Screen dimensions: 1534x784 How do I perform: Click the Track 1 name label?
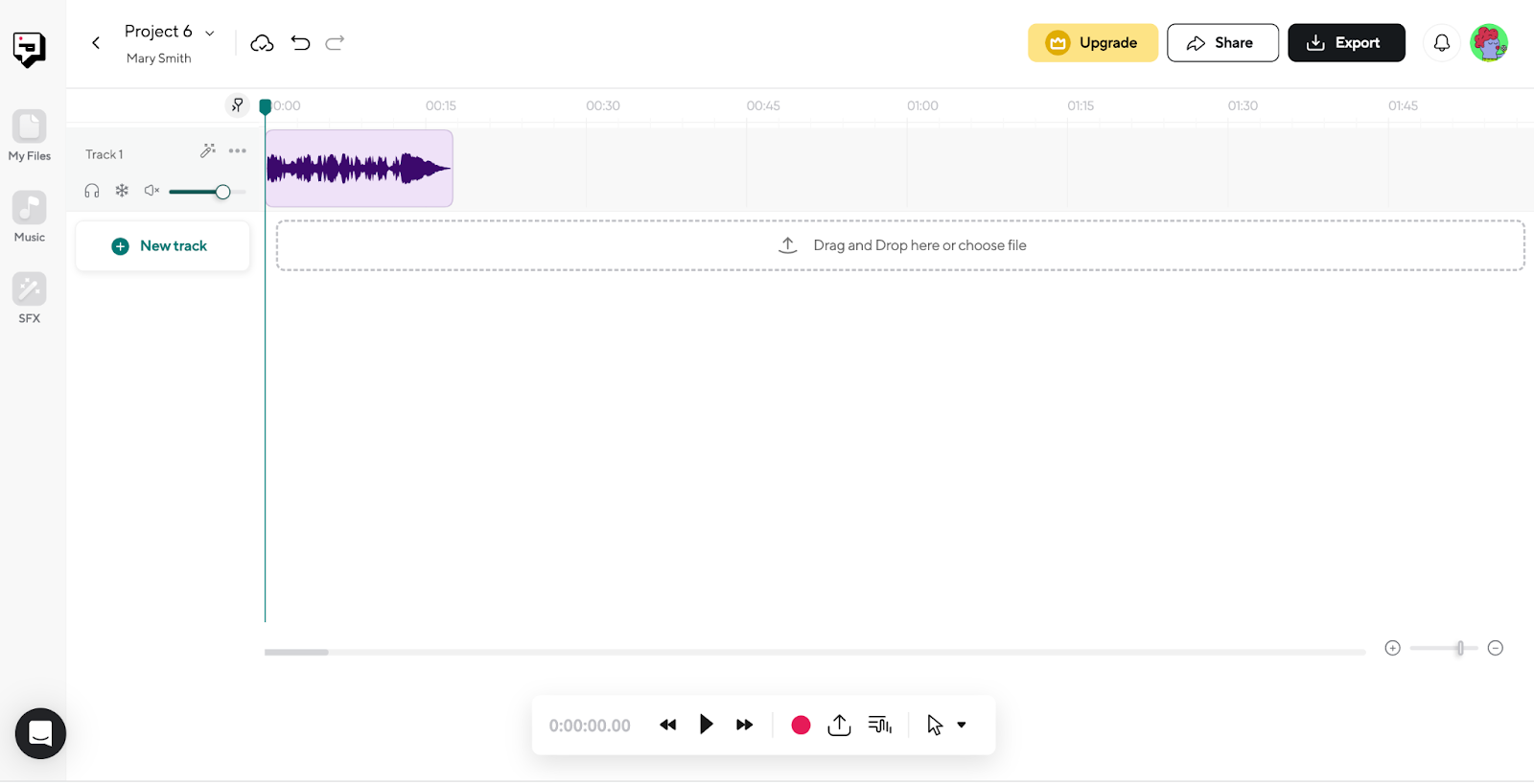pyautogui.click(x=105, y=154)
